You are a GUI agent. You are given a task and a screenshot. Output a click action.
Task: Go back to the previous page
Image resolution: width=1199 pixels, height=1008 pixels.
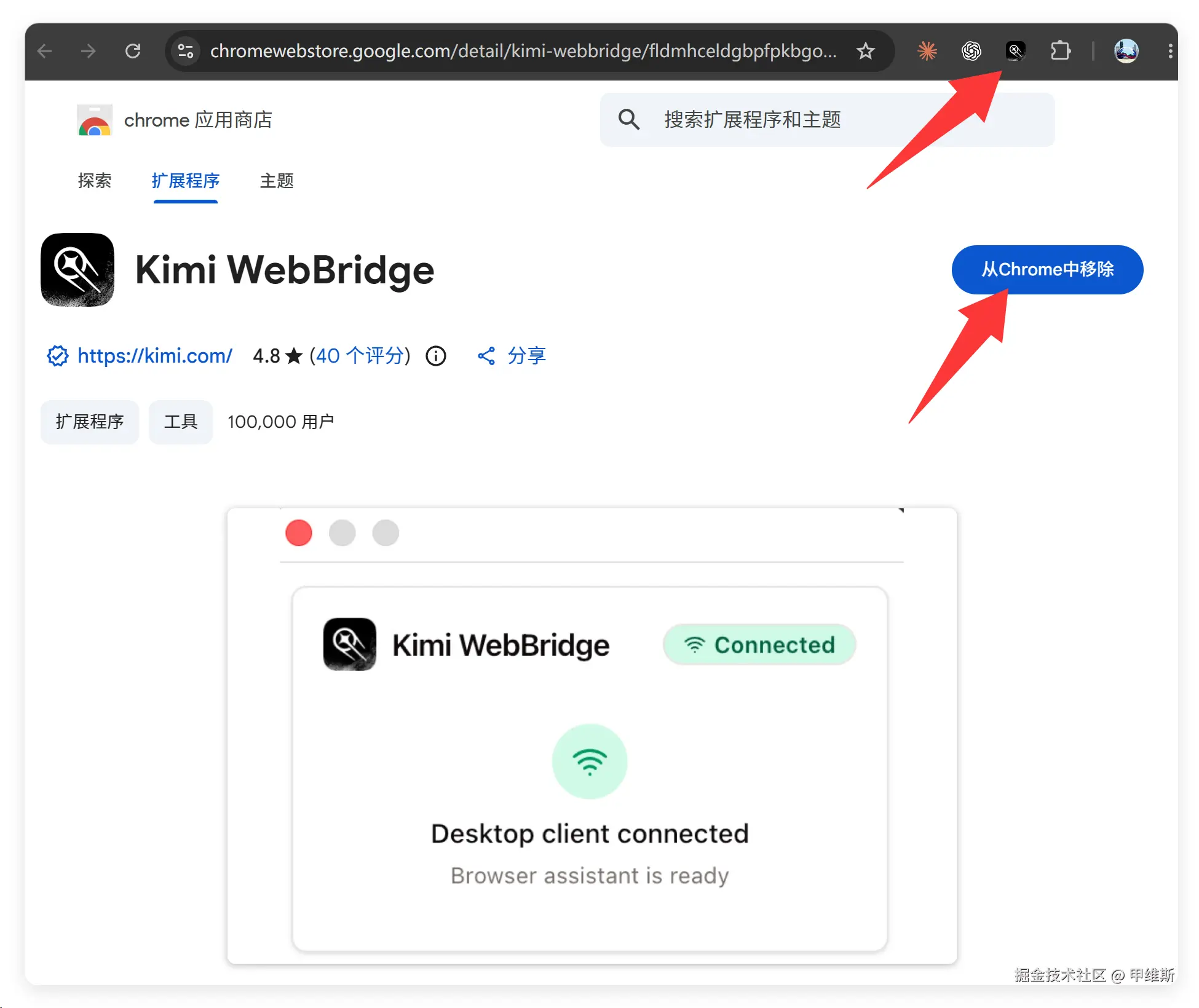point(45,51)
